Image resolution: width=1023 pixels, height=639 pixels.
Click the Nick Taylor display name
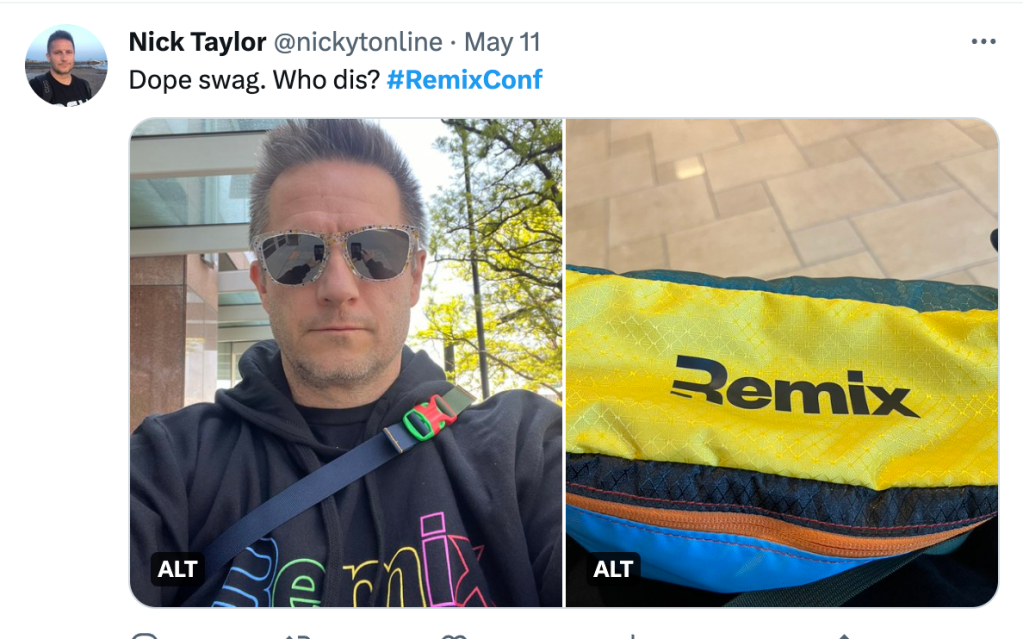tap(197, 42)
